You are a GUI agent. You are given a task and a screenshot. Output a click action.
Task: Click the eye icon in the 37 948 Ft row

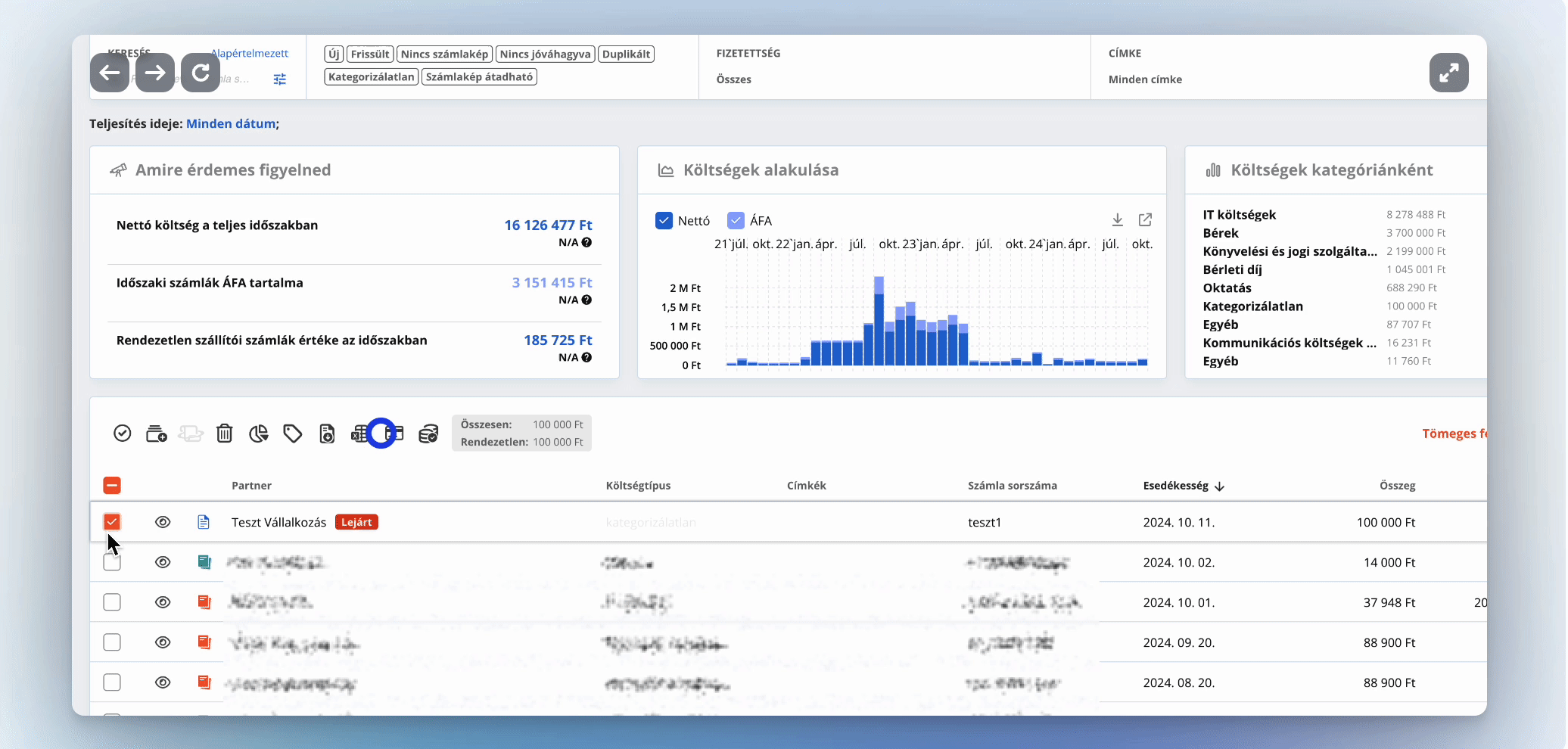tap(163, 602)
